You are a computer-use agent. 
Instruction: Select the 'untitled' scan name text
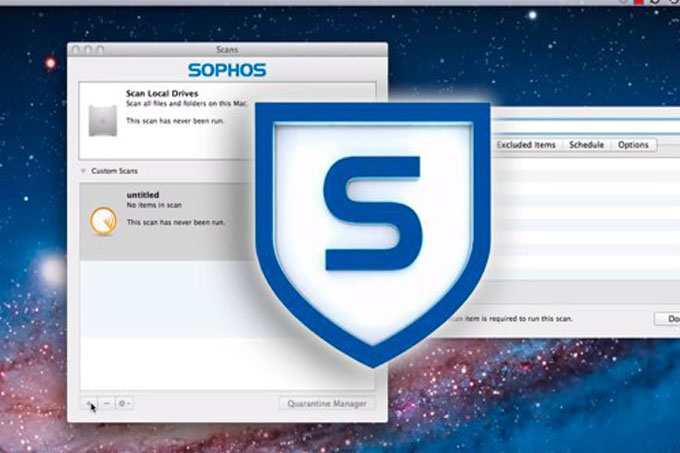[x=143, y=195]
